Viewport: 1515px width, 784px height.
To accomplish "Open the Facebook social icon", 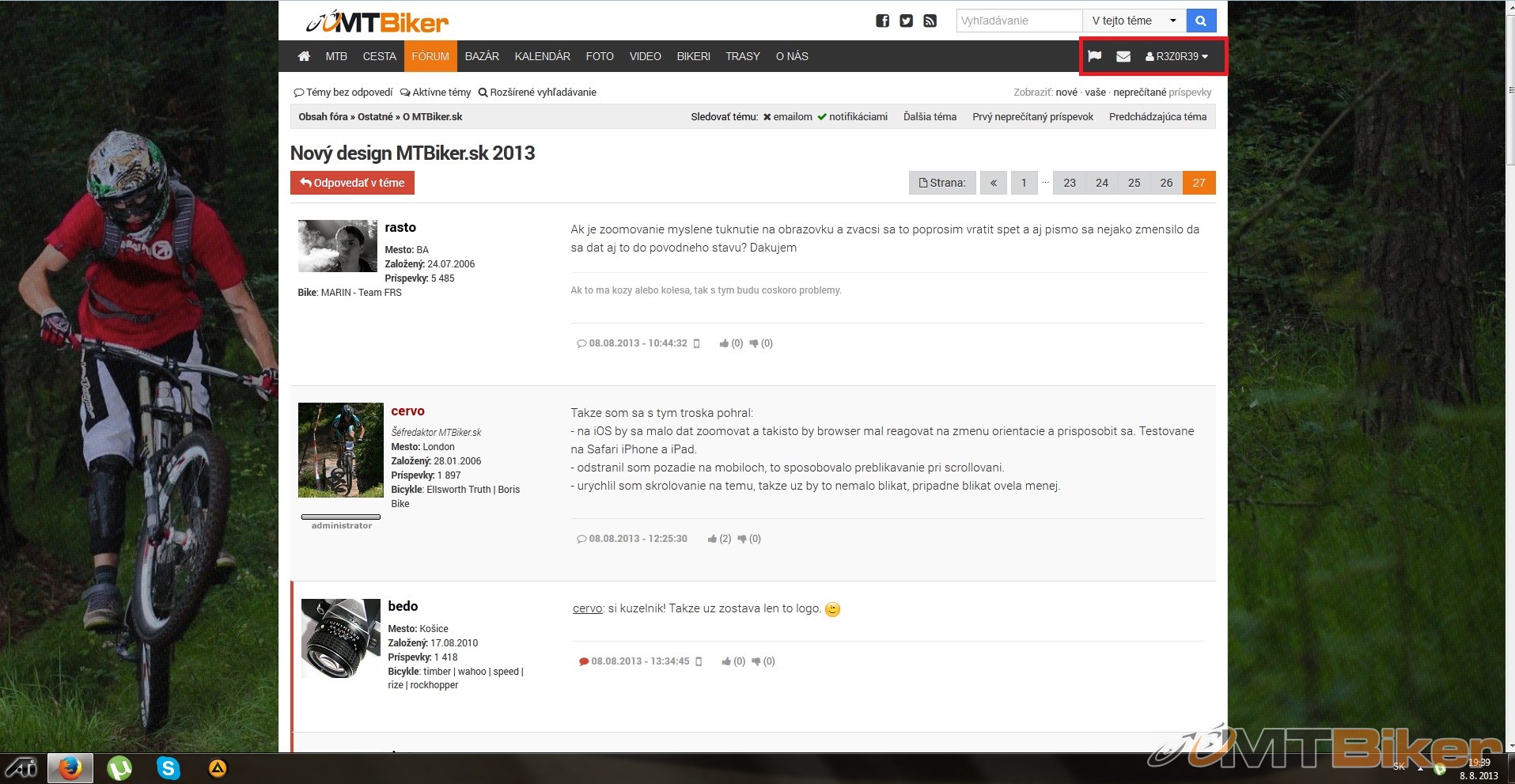I will click(882, 21).
